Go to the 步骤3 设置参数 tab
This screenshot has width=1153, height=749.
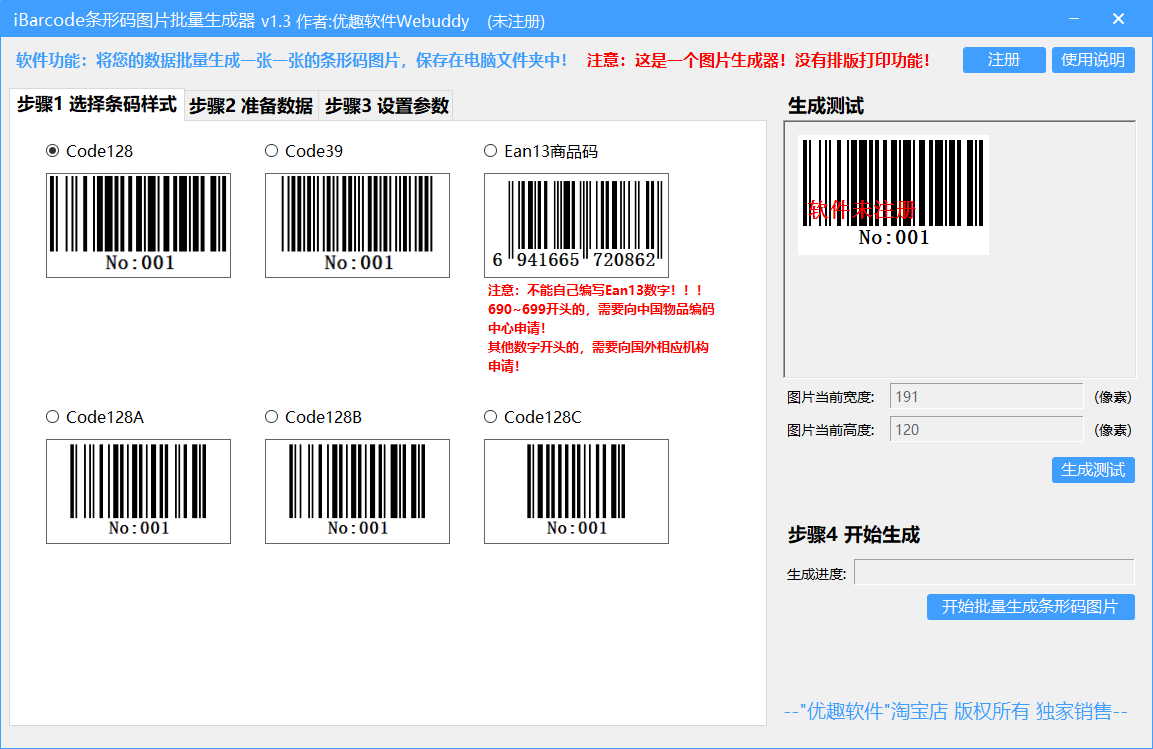[387, 106]
